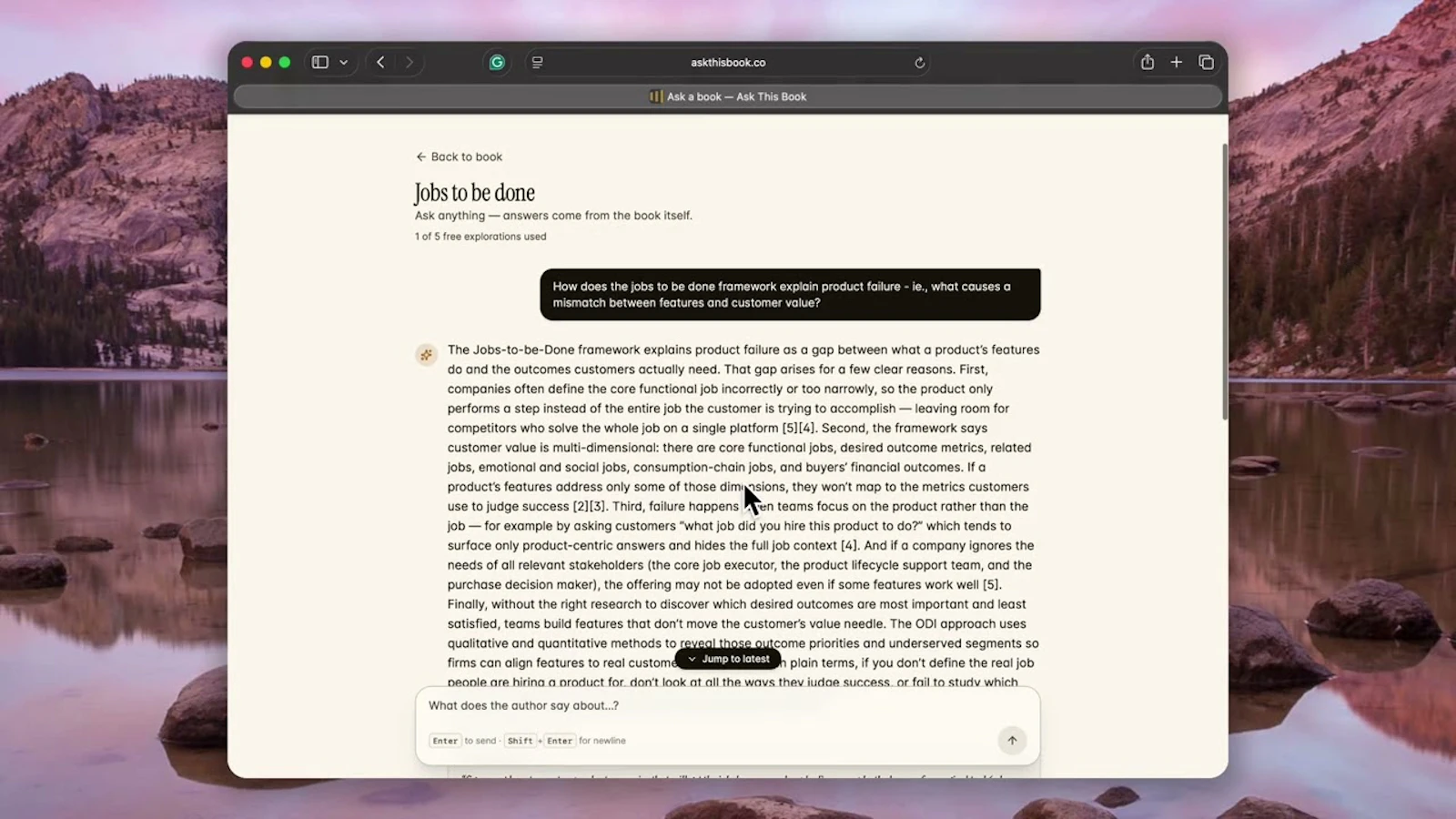Select the askthisbook.co address bar
The height and width of the screenshot is (819, 1456).
(x=728, y=63)
